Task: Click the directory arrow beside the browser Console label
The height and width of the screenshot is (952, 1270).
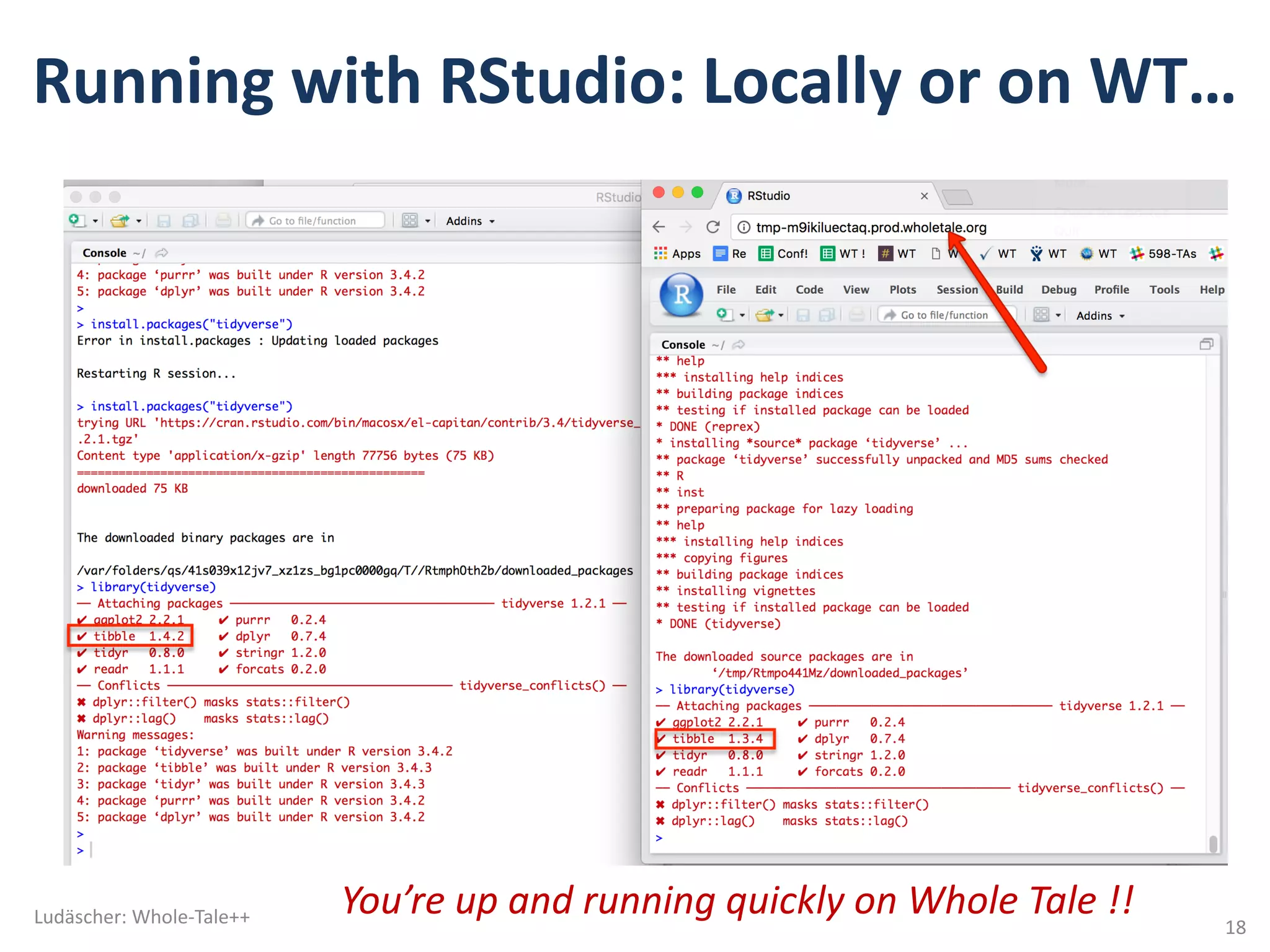Action: point(739,345)
